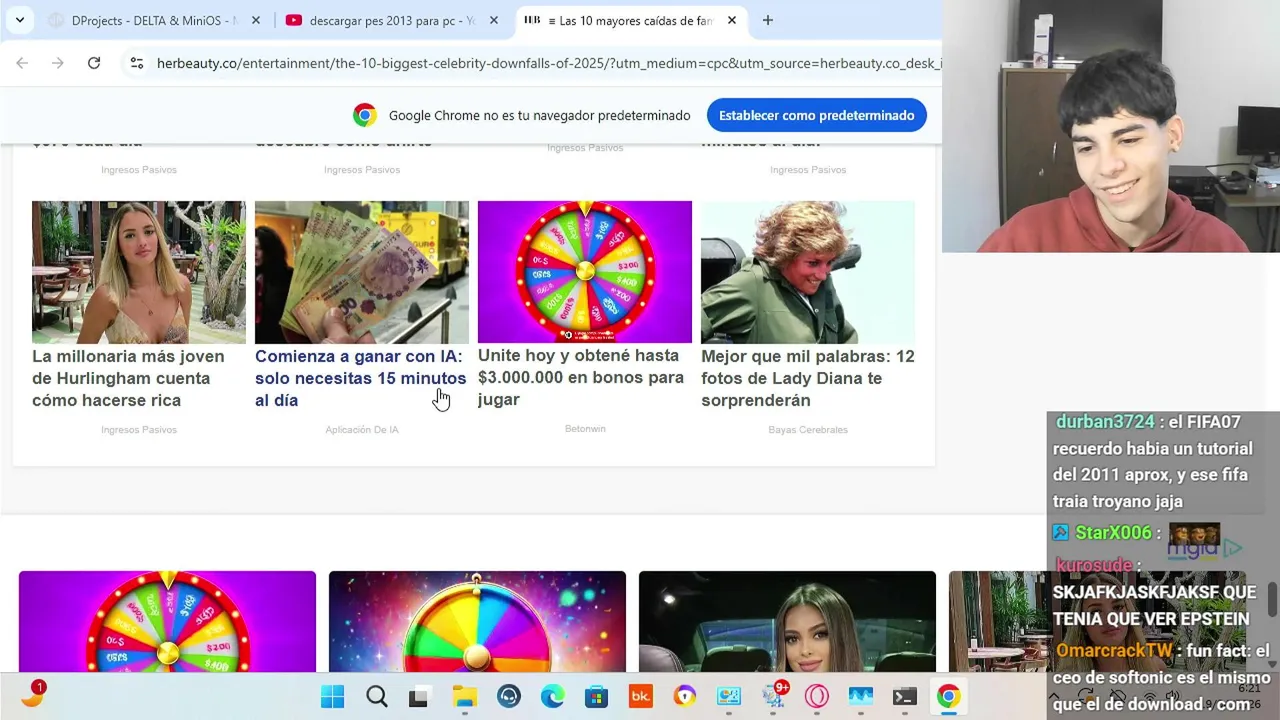Open the bottom-row woman in car card
1280x720 pixels.
click(x=787, y=621)
